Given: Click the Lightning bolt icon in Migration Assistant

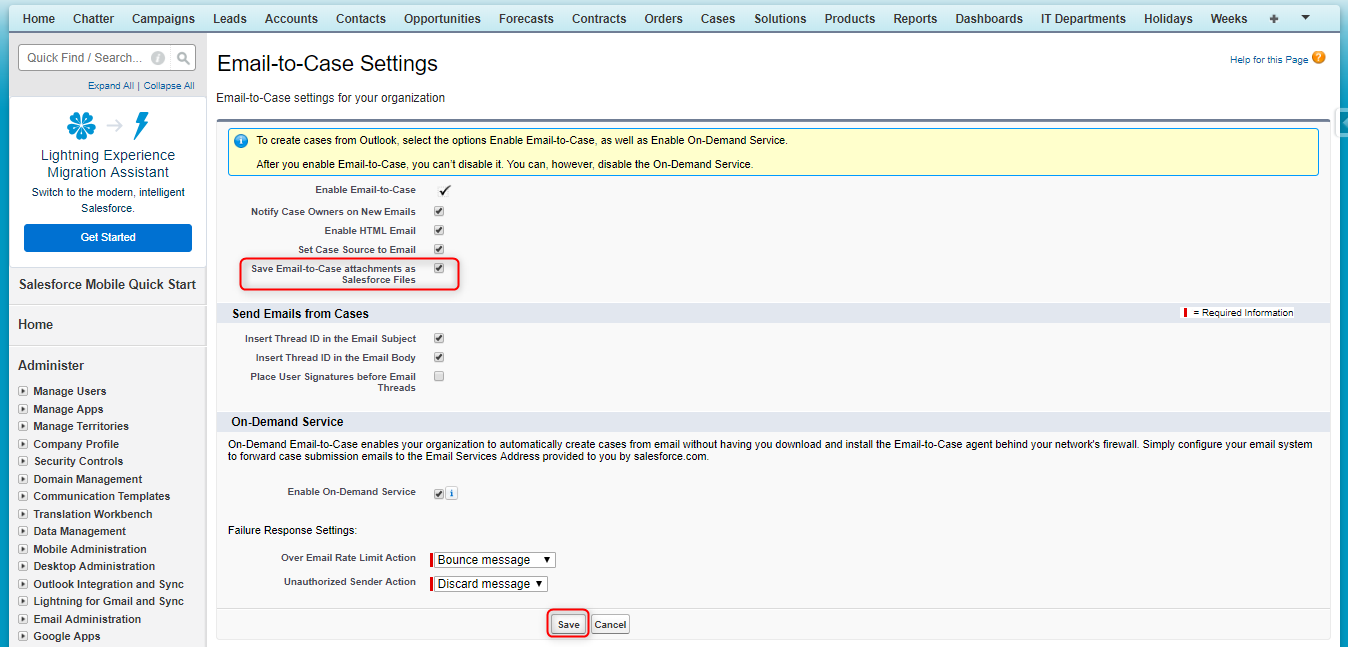Looking at the screenshot, I should tap(141, 126).
